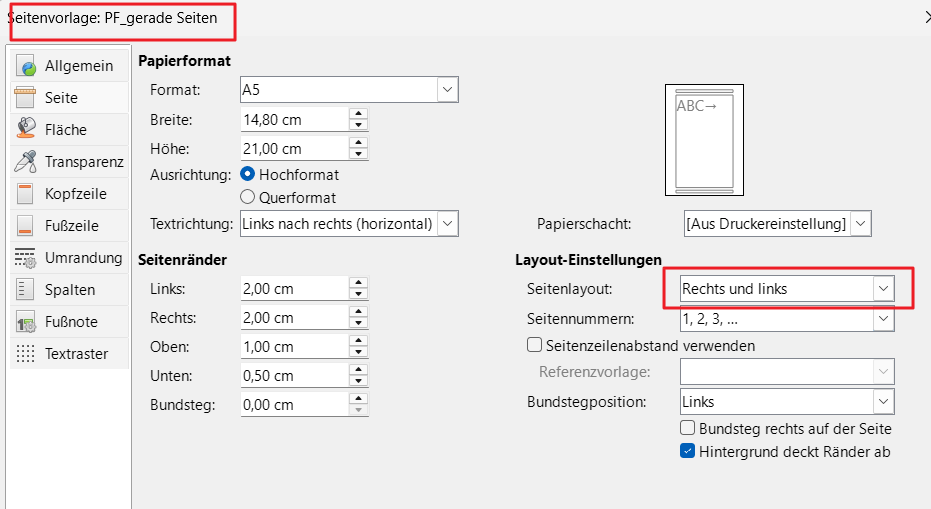Decrease Breite with the down arrow
This screenshot has width=931, height=509.
click(x=358, y=125)
